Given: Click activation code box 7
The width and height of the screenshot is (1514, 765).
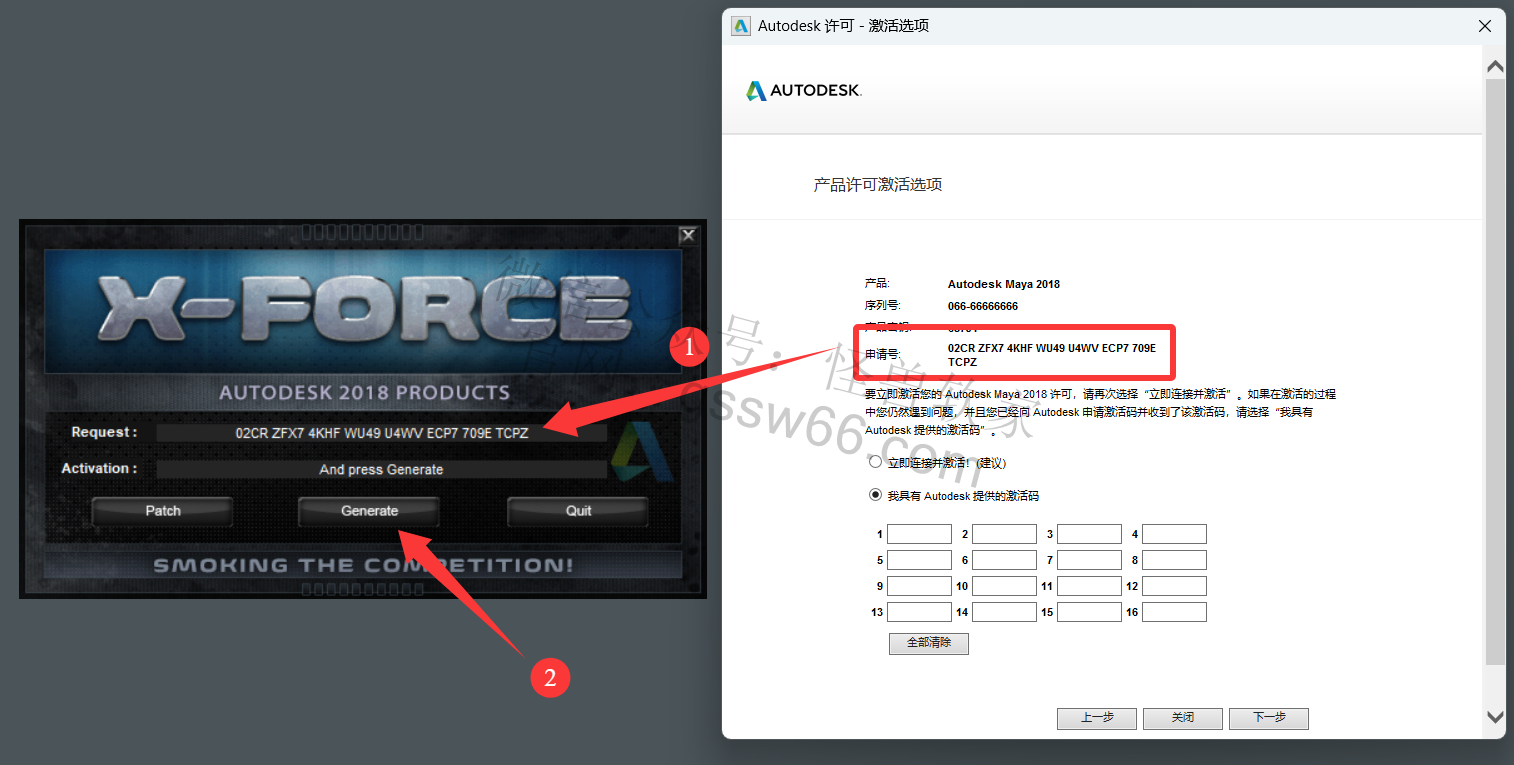Looking at the screenshot, I should (x=1089, y=560).
